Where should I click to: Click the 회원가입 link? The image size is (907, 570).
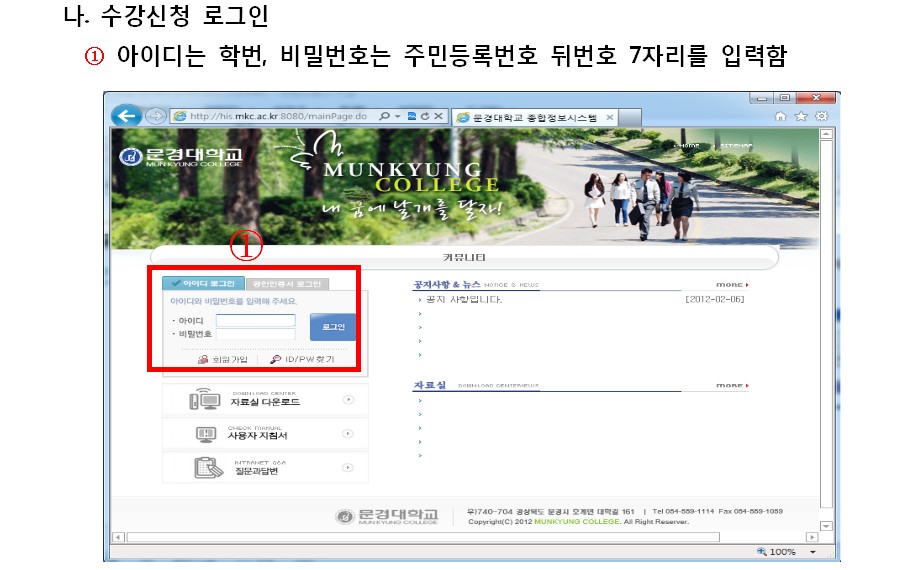coord(230,359)
